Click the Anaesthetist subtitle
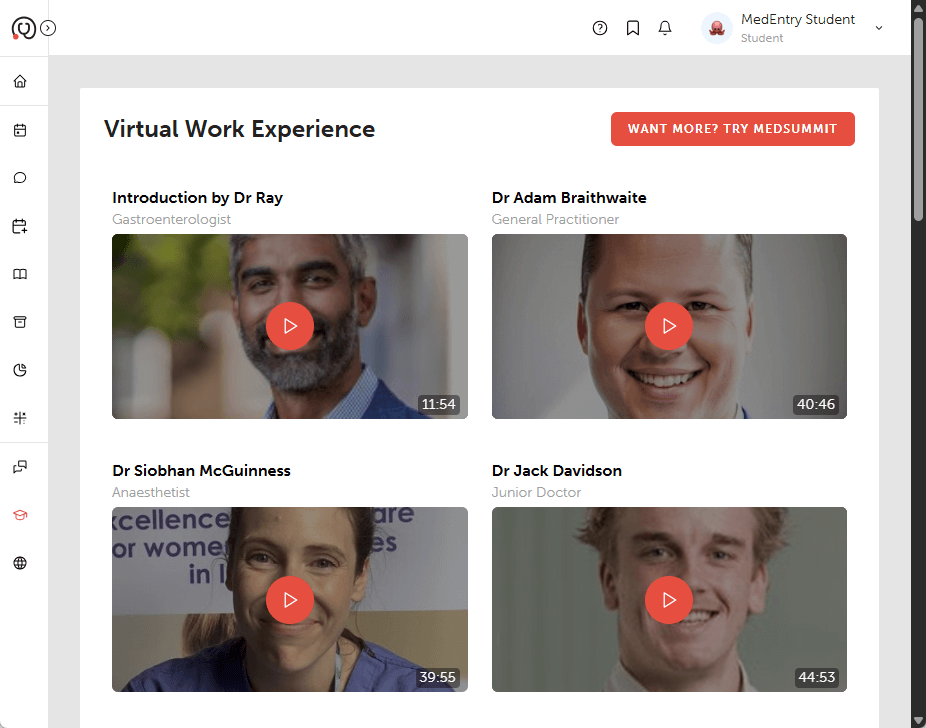The width and height of the screenshot is (926, 728). [x=151, y=492]
